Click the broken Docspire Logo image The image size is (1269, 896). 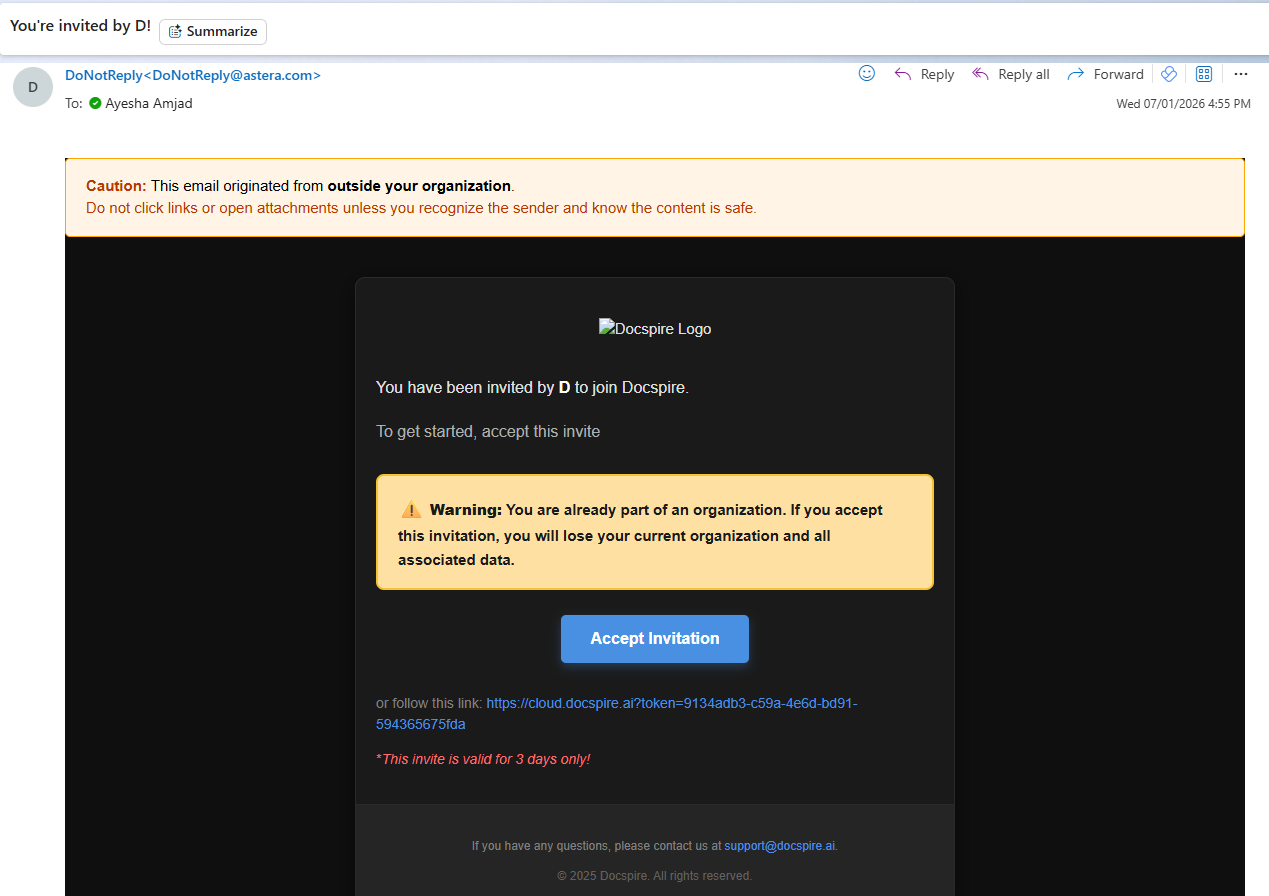tap(655, 328)
